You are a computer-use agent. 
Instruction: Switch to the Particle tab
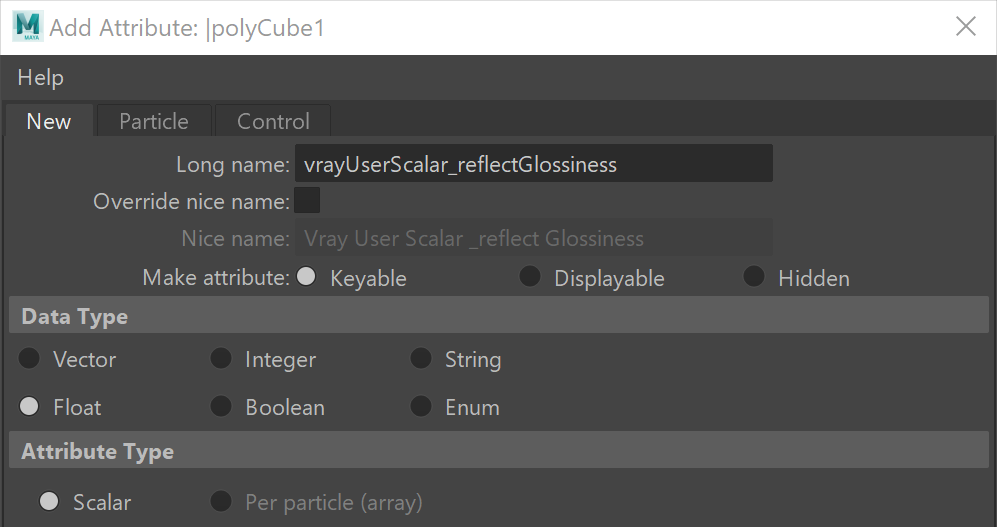point(153,121)
